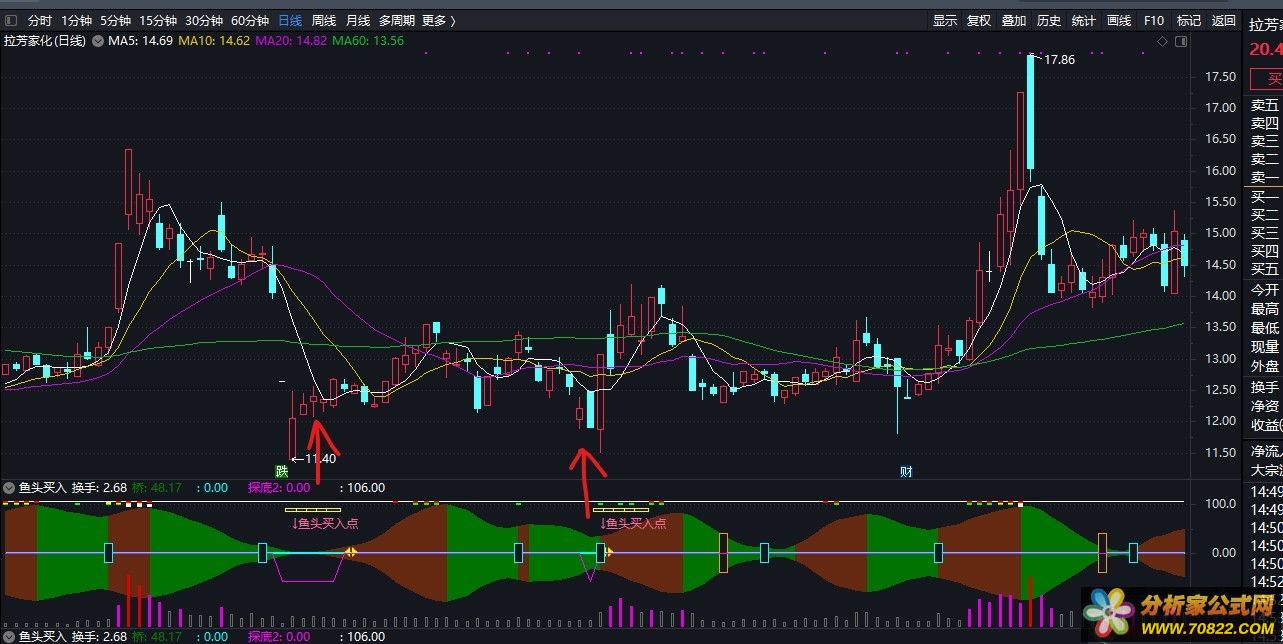This screenshot has height=644, width=1283.
Task: Open the 历史 toolbar button
Action: (1049, 20)
